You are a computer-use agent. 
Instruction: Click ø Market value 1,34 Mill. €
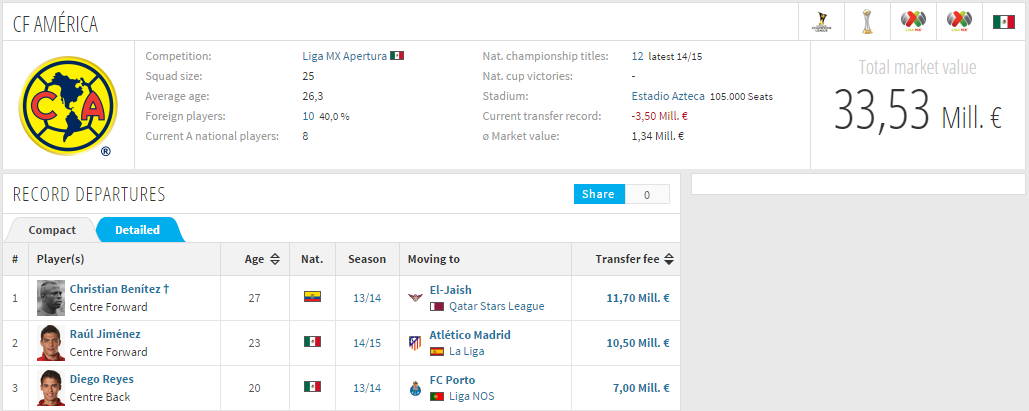(x=658, y=137)
